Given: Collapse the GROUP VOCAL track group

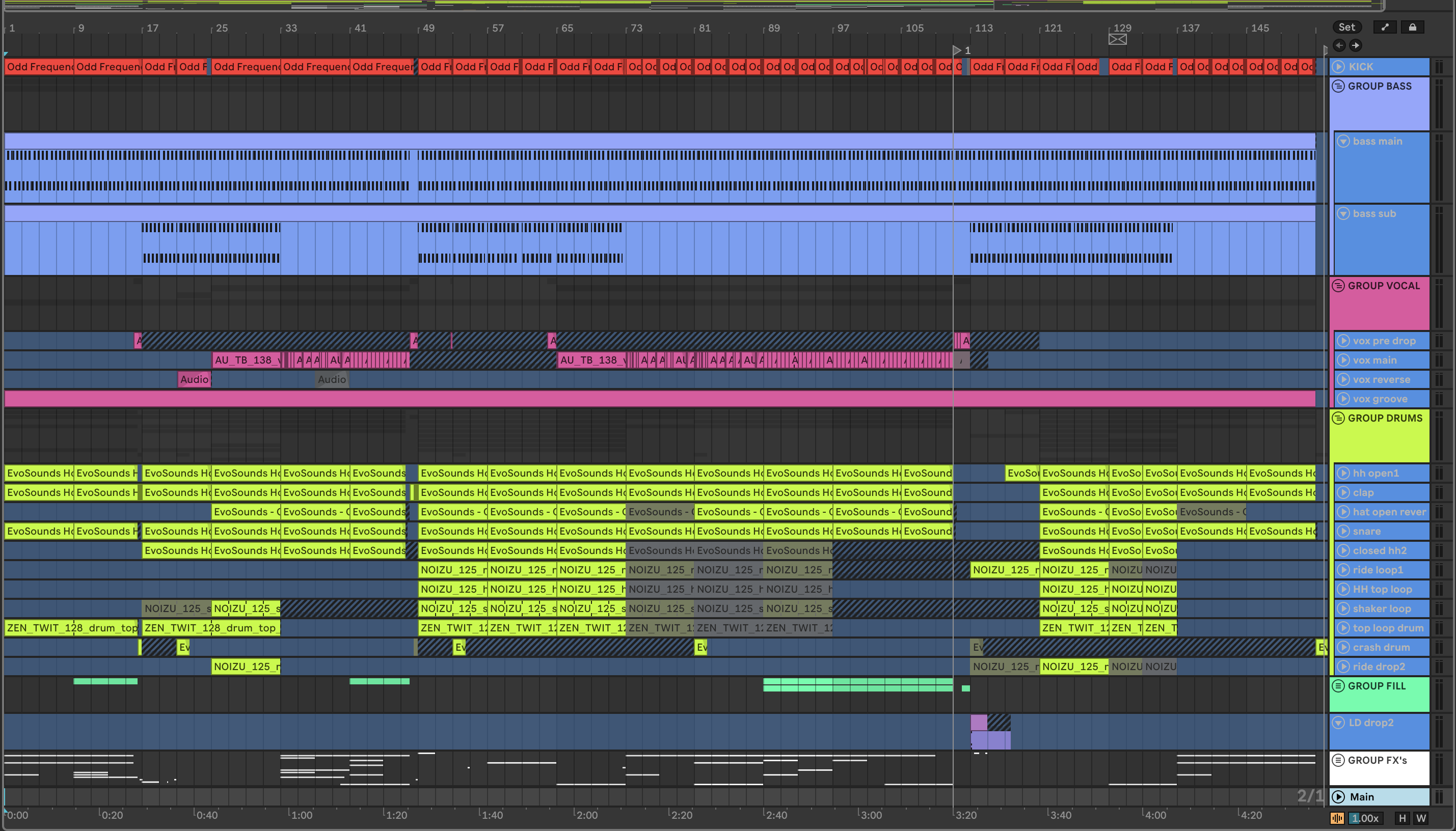Looking at the screenshot, I should pyautogui.click(x=1338, y=286).
